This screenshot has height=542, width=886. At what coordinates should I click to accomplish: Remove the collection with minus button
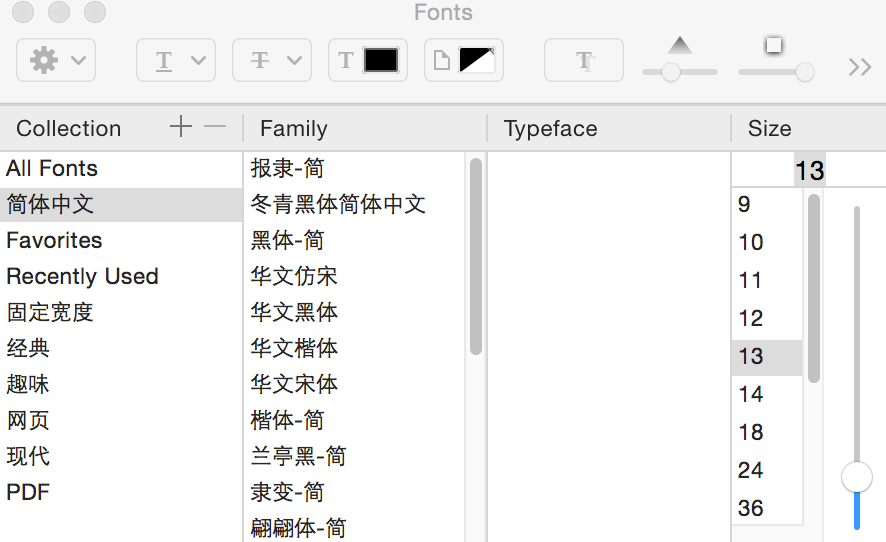(x=215, y=126)
